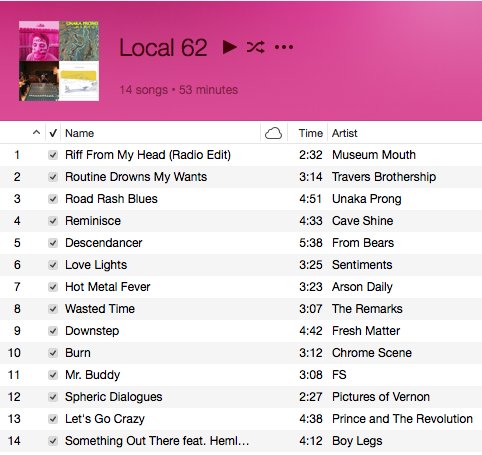Screen dimensions: 482x455
Task: Toggle the Wasted Time checkbox
Action: (x=53, y=309)
